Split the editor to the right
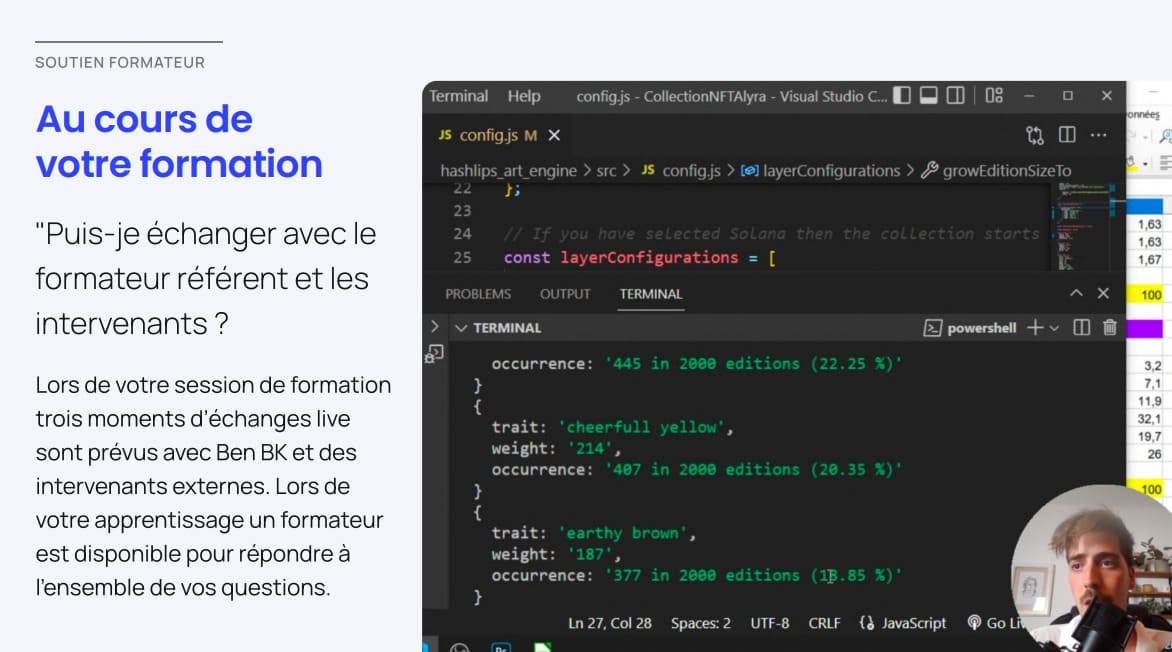1172x652 pixels. coord(1067,135)
